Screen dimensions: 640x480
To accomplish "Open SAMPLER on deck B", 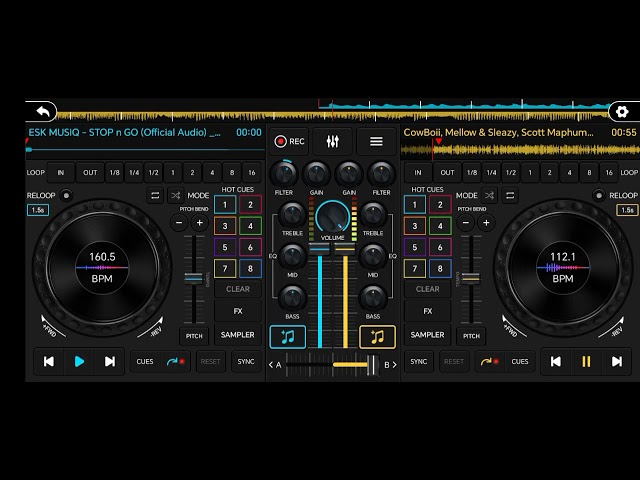I will pyautogui.click(x=427, y=335).
